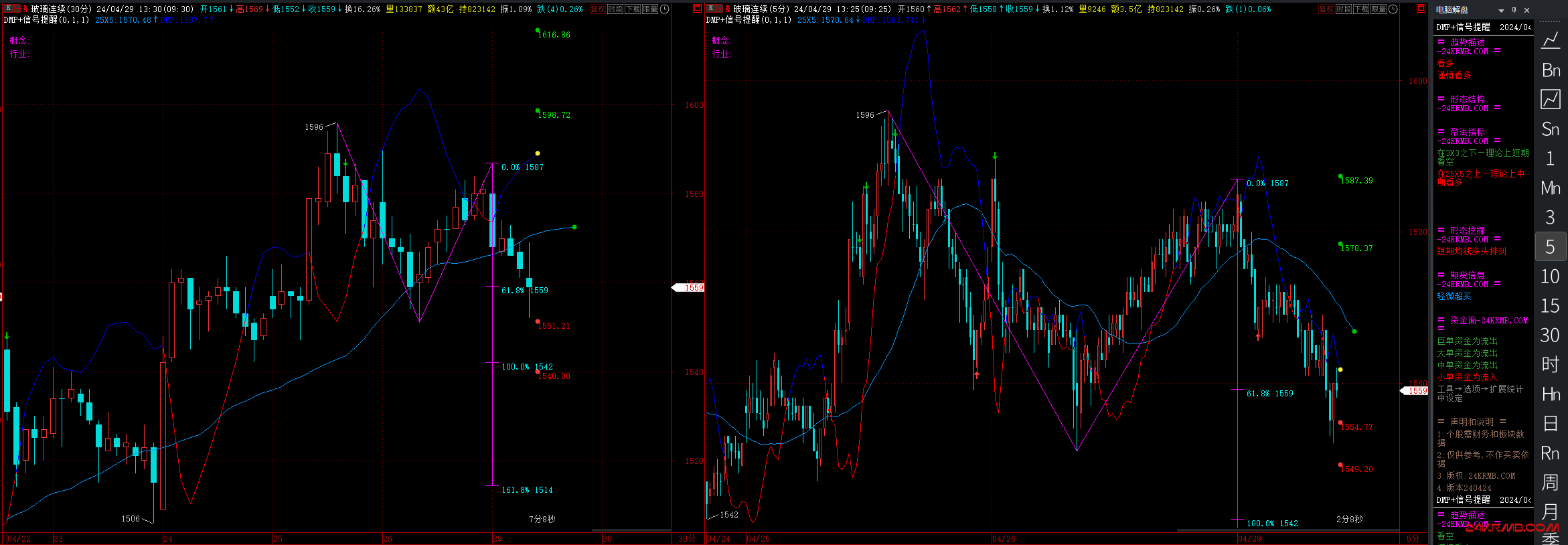Click the 04/22 date on left chart axis

pos(19,539)
